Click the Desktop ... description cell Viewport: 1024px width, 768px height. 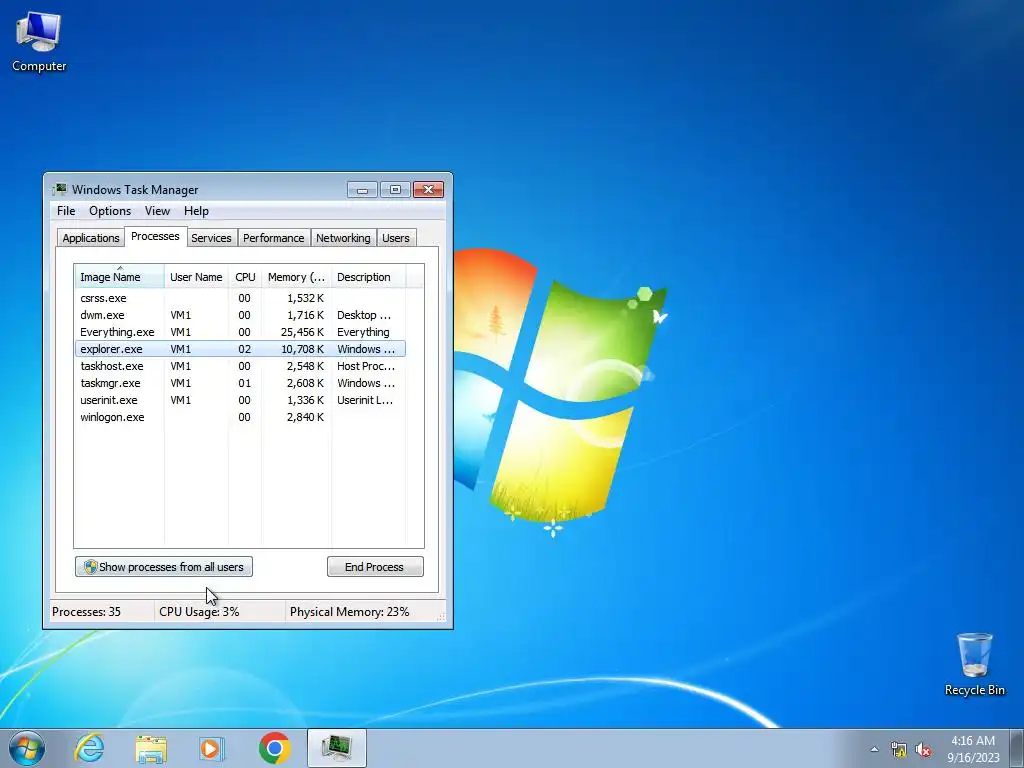[364, 315]
